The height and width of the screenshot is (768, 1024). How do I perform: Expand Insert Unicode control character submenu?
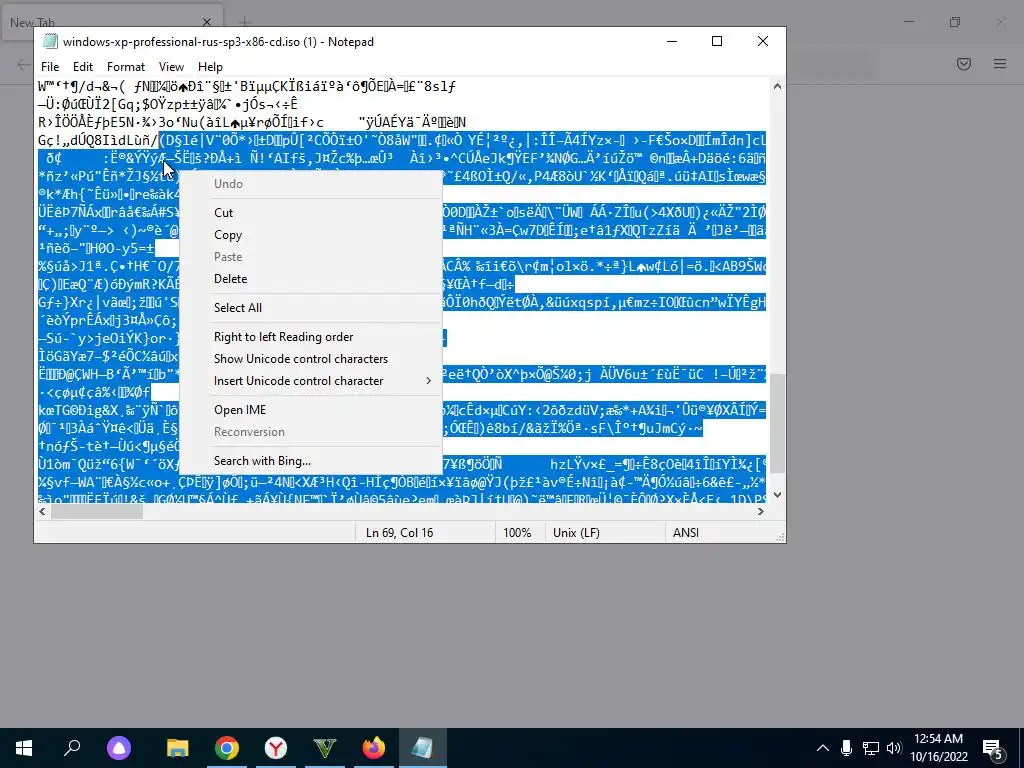(311, 381)
